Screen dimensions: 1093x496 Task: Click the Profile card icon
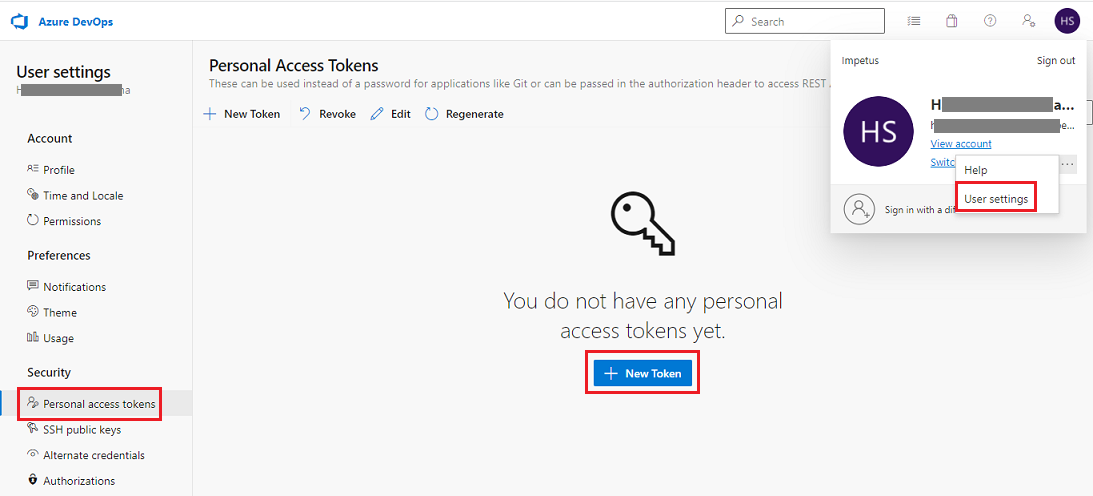32,169
